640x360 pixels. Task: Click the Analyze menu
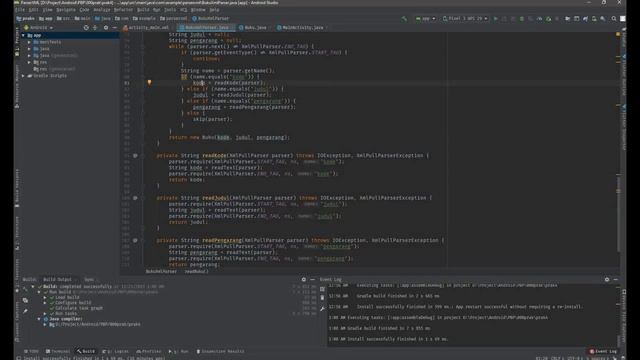[102, 10]
